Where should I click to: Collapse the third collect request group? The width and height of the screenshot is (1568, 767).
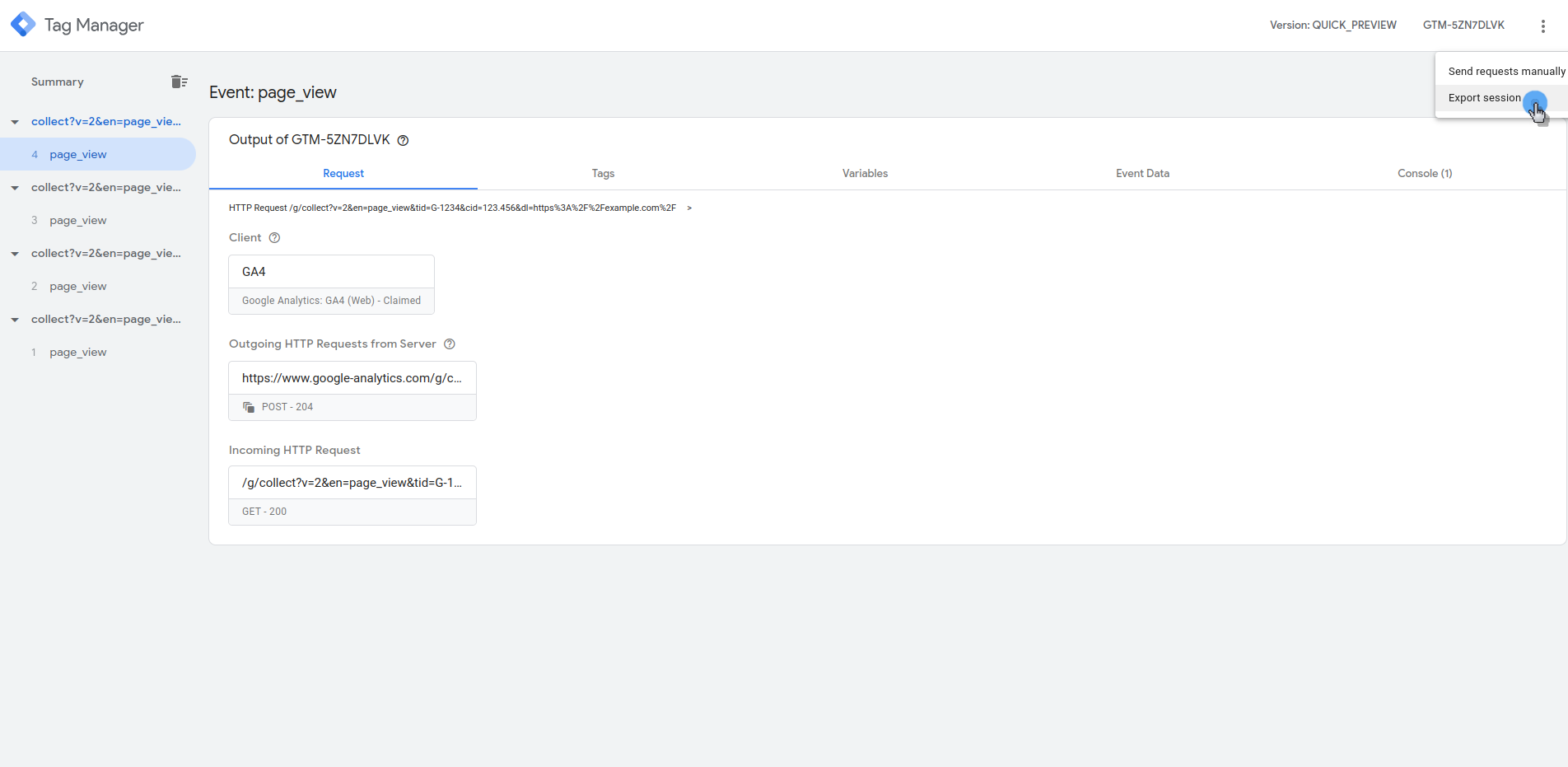pos(15,254)
